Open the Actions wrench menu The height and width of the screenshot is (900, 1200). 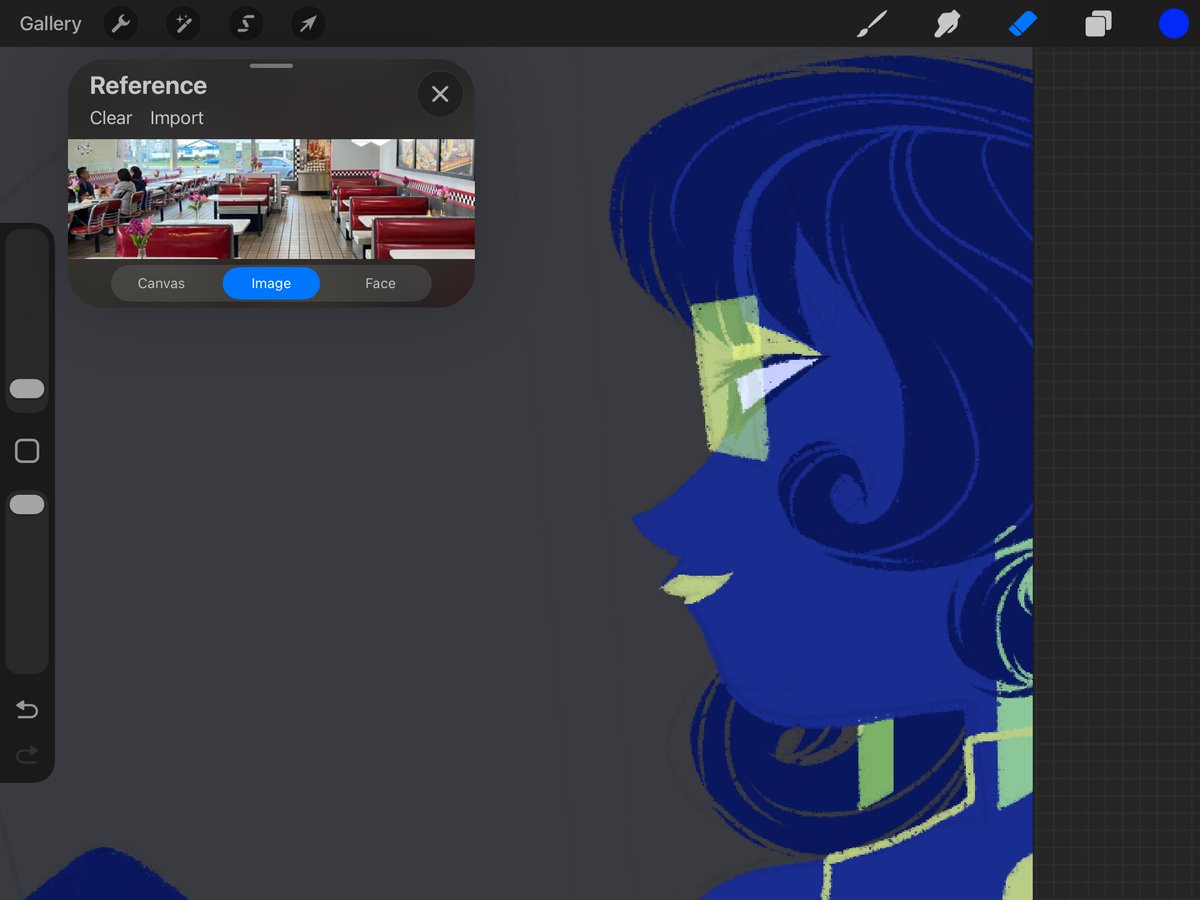pyautogui.click(x=121, y=24)
